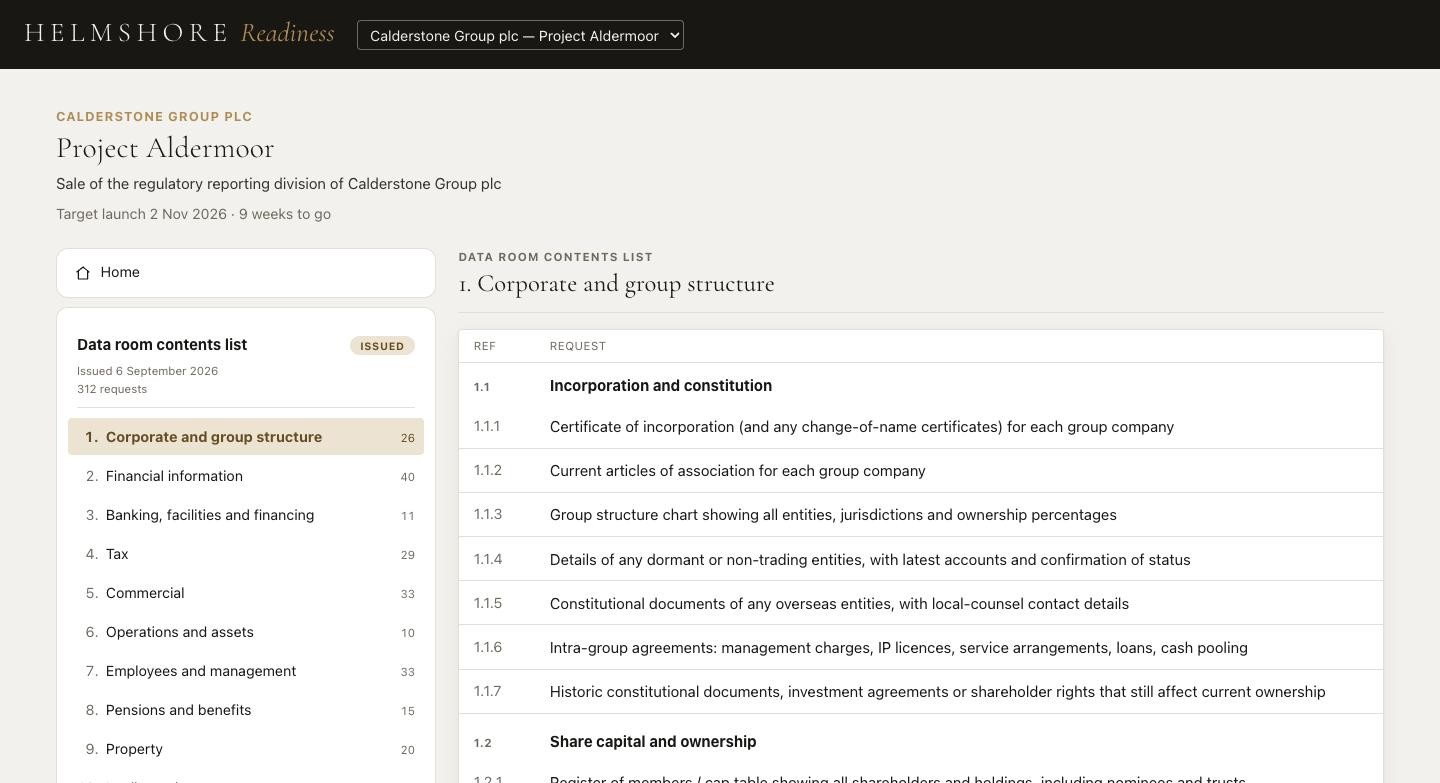The height and width of the screenshot is (783, 1440).
Task: Open the Tax section
Action: pyautogui.click(x=246, y=554)
